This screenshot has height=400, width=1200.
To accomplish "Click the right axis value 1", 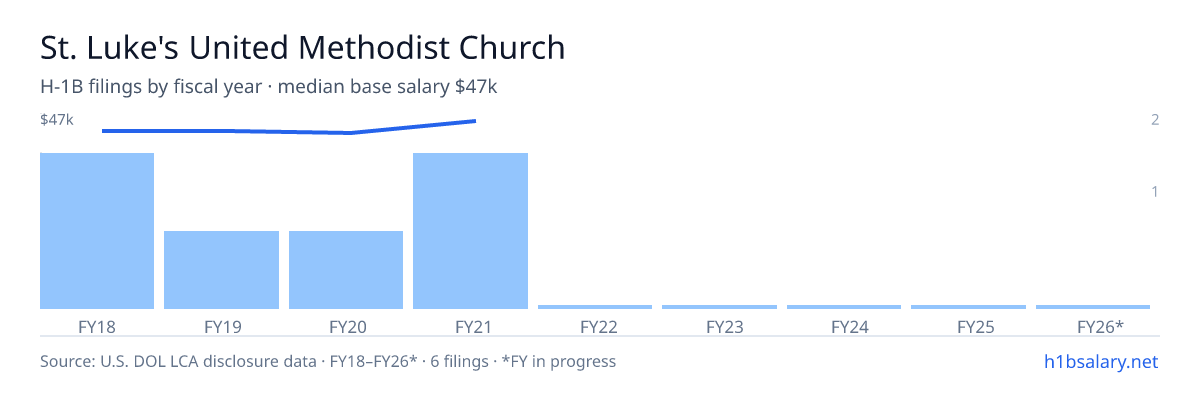I will pyautogui.click(x=1155, y=191).
